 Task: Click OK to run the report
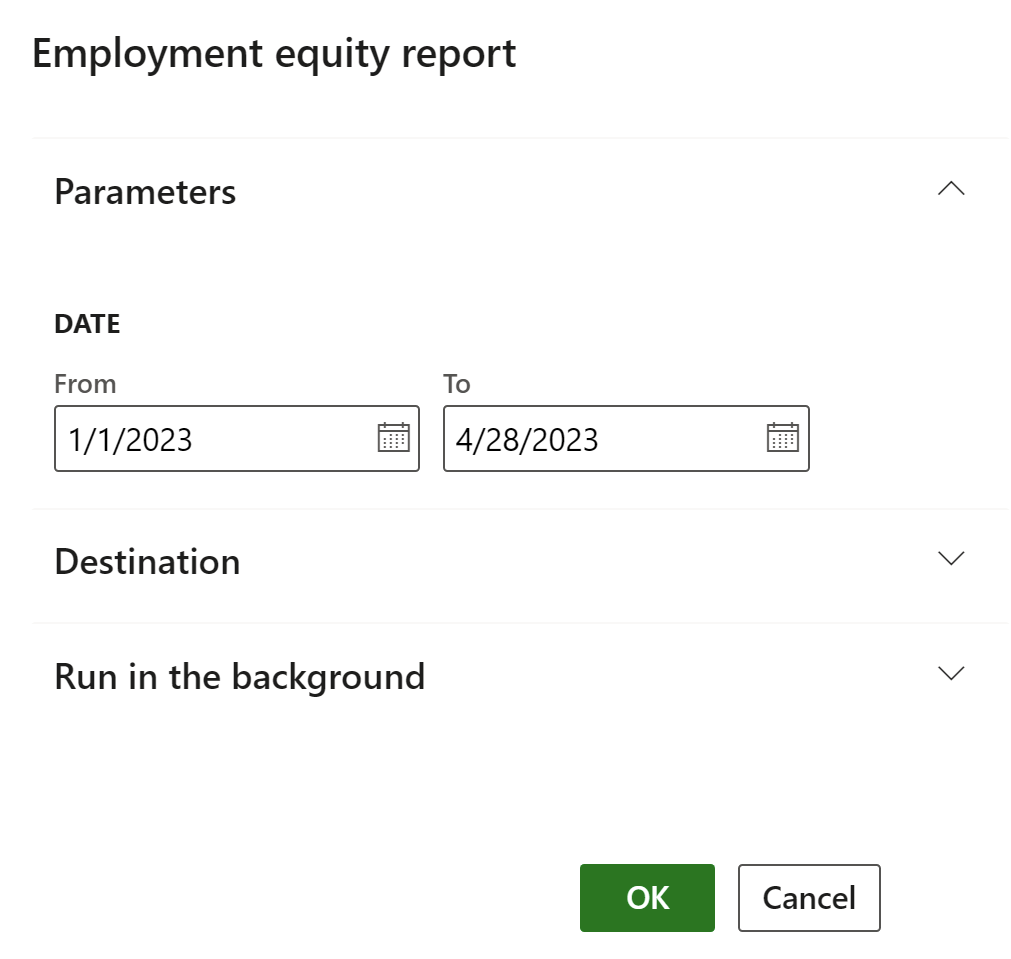point(646,897)
